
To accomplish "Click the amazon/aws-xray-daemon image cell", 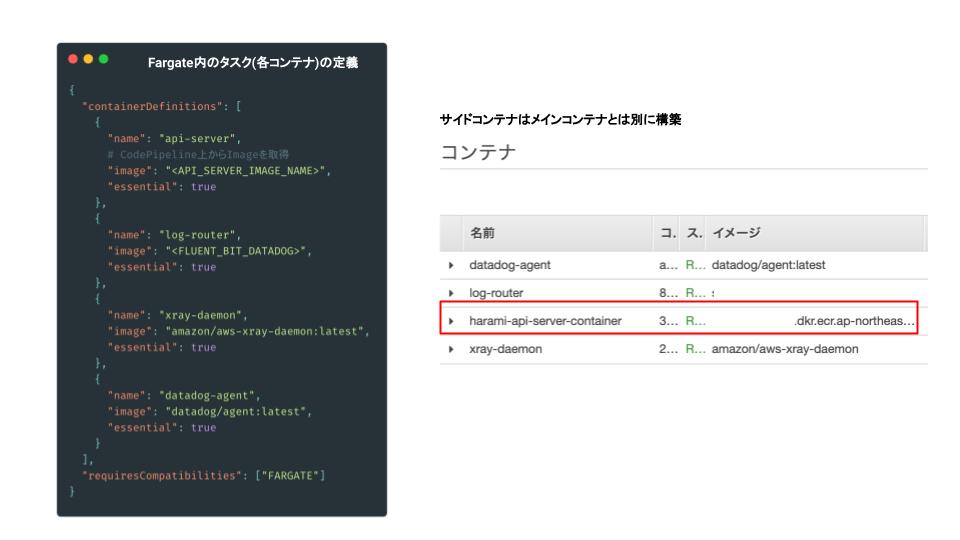I will pyautogui.click(x=785, y=349).
